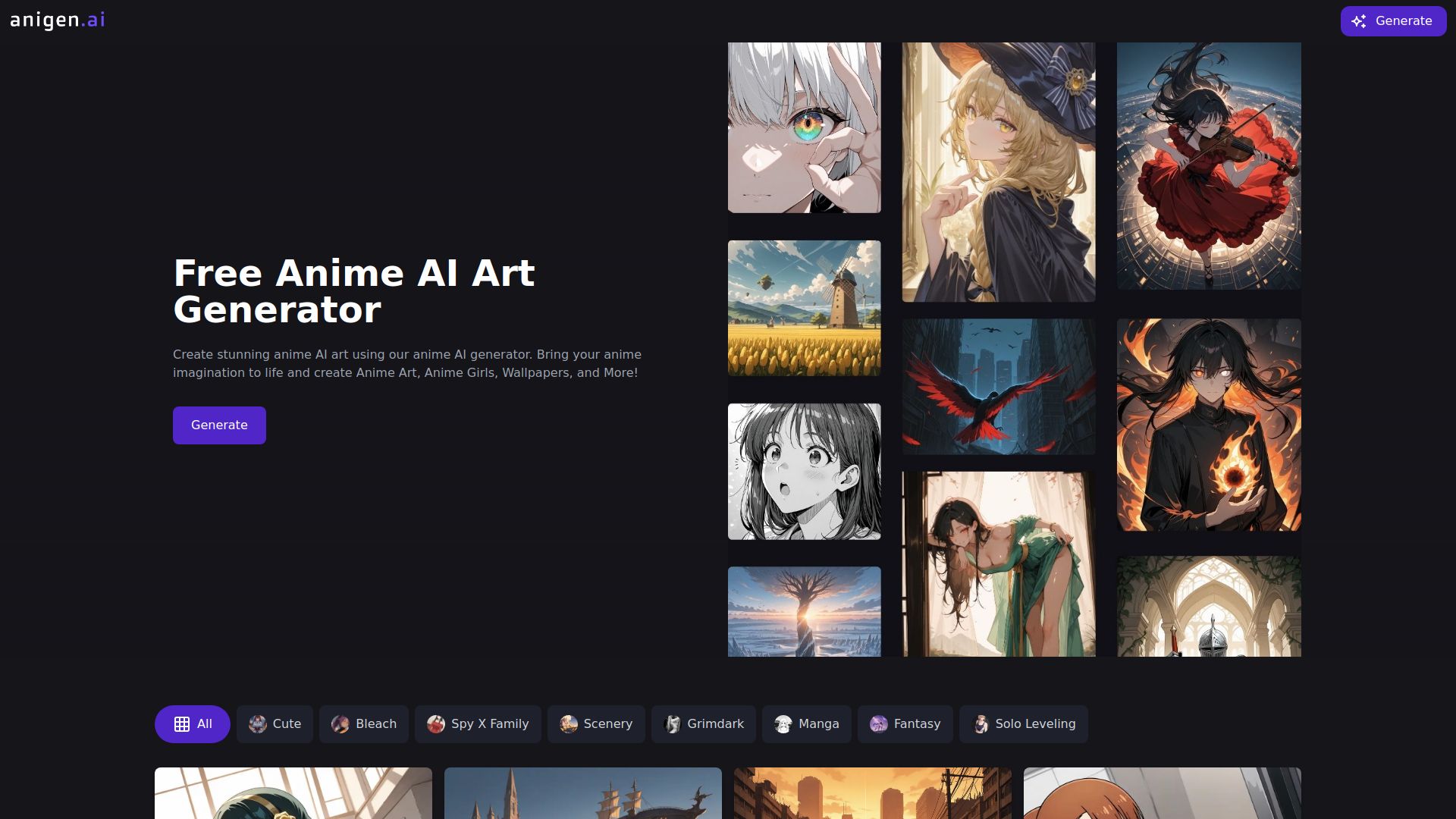Switch to the Scenery filter
Screen dimensions: 1456x819
point(596,723)
